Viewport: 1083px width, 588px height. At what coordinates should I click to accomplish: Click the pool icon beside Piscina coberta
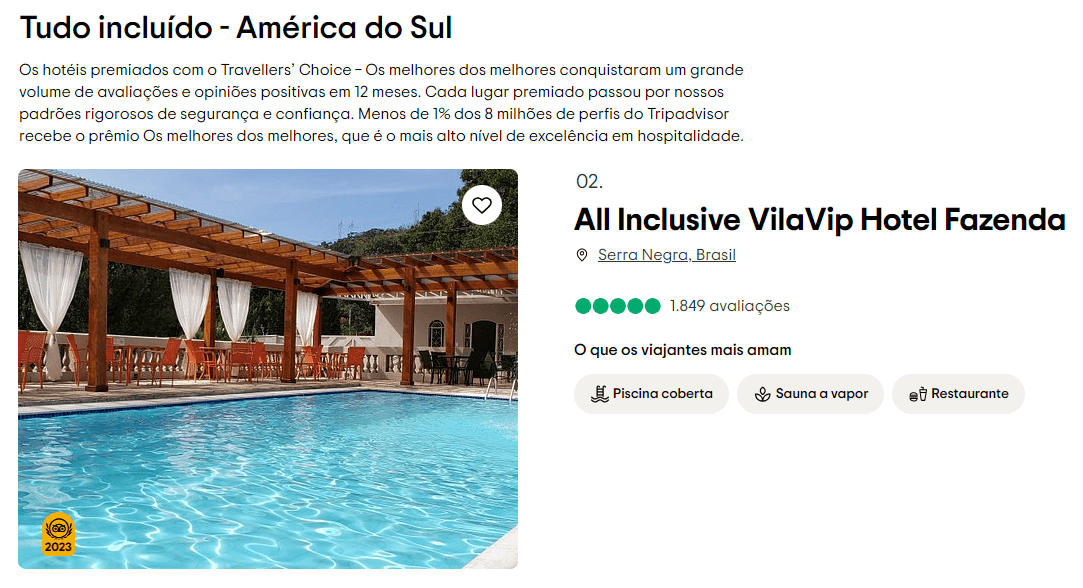point(599,394)
